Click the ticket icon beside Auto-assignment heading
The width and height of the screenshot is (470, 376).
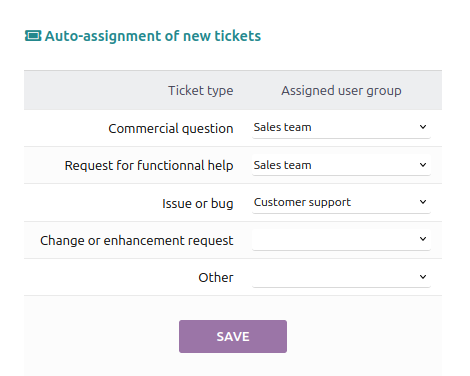(33, 36)
